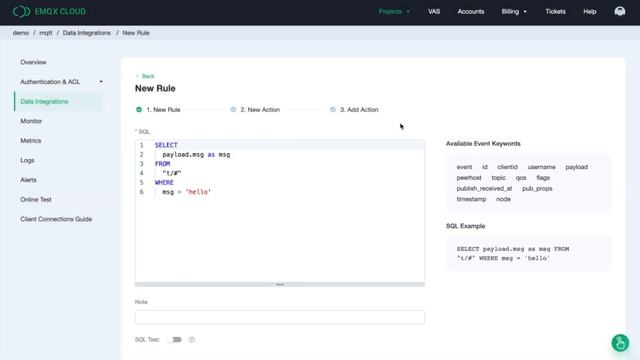Click the 'flags' keyword
Image resolution: width=640 pixels, height=360 pixels.
click(x=543, y=178)
